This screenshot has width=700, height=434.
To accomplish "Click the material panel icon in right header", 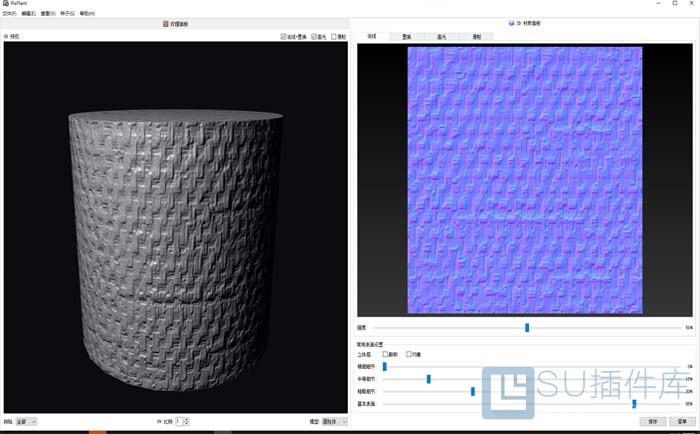I will point(511,23).
